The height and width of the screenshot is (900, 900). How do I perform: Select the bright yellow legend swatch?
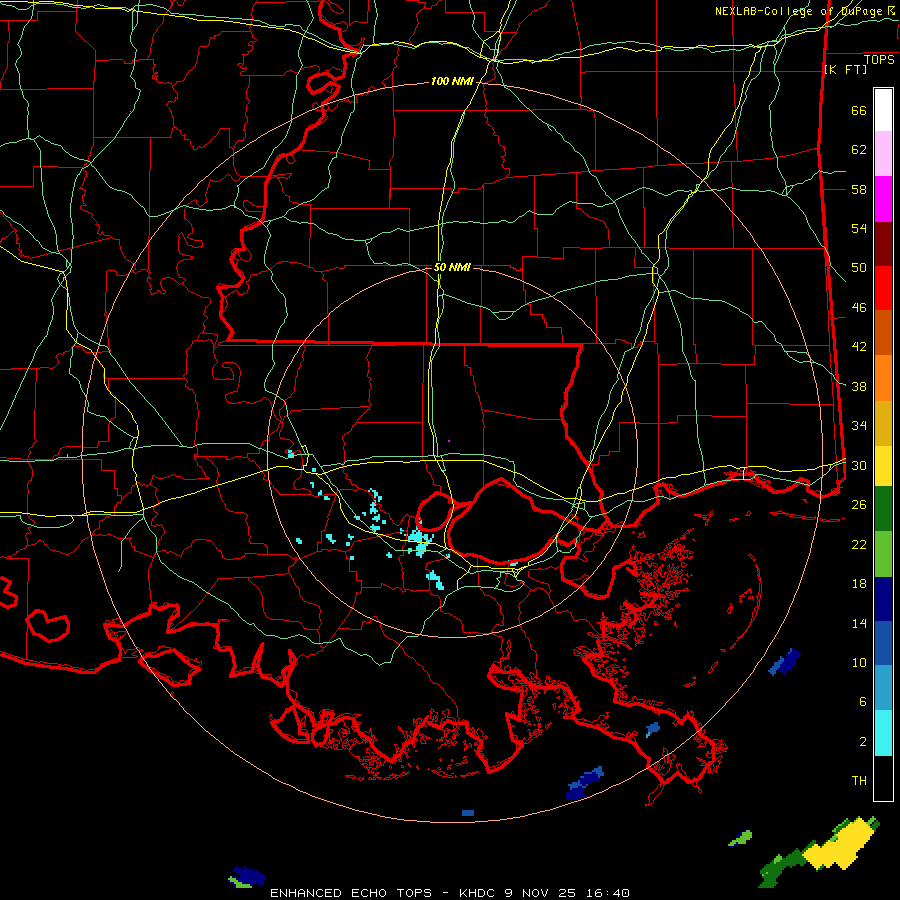pyautogui.click(x=883, y=466)
